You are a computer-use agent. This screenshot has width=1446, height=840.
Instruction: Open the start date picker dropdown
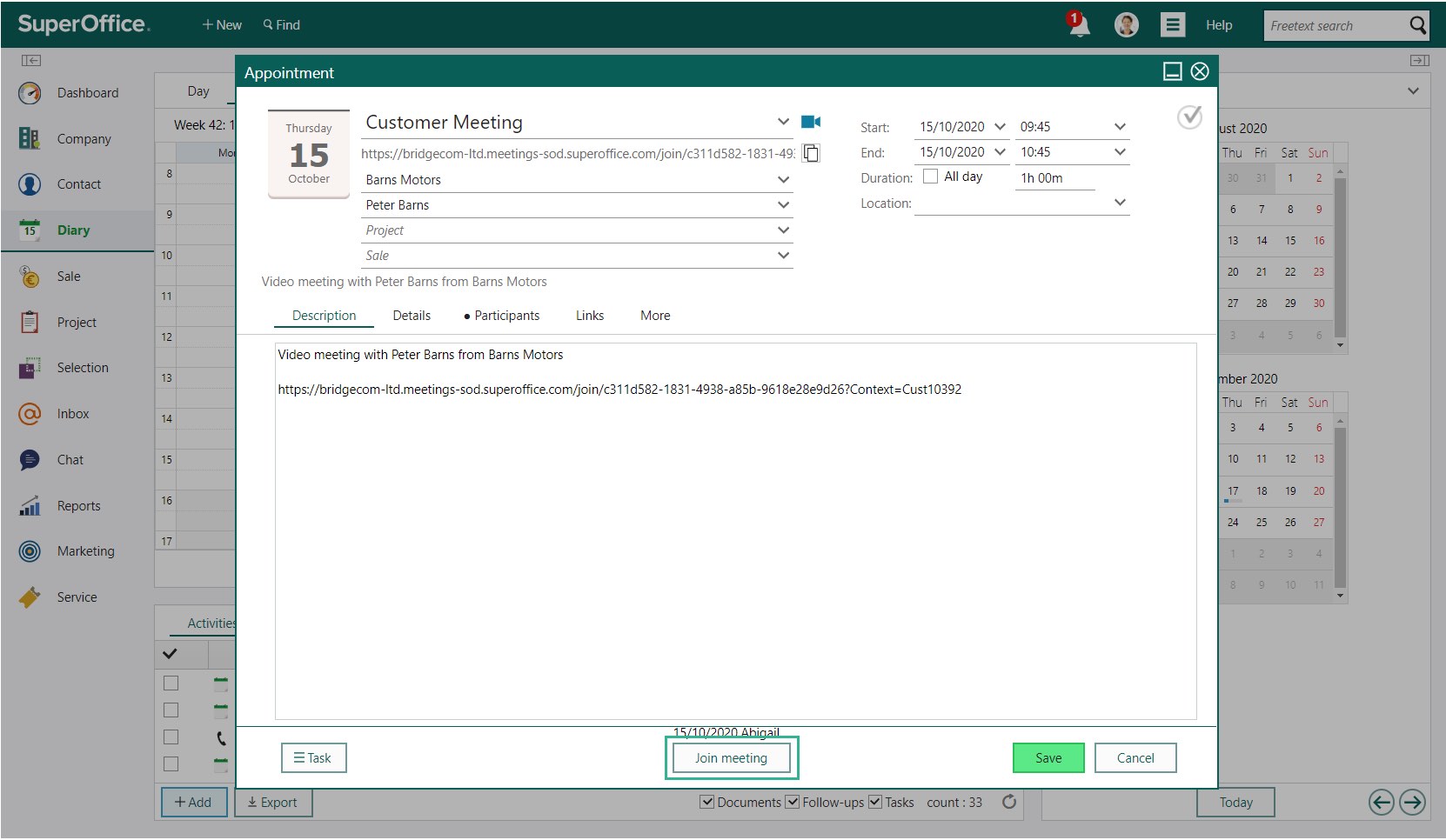pos(1000,127)
